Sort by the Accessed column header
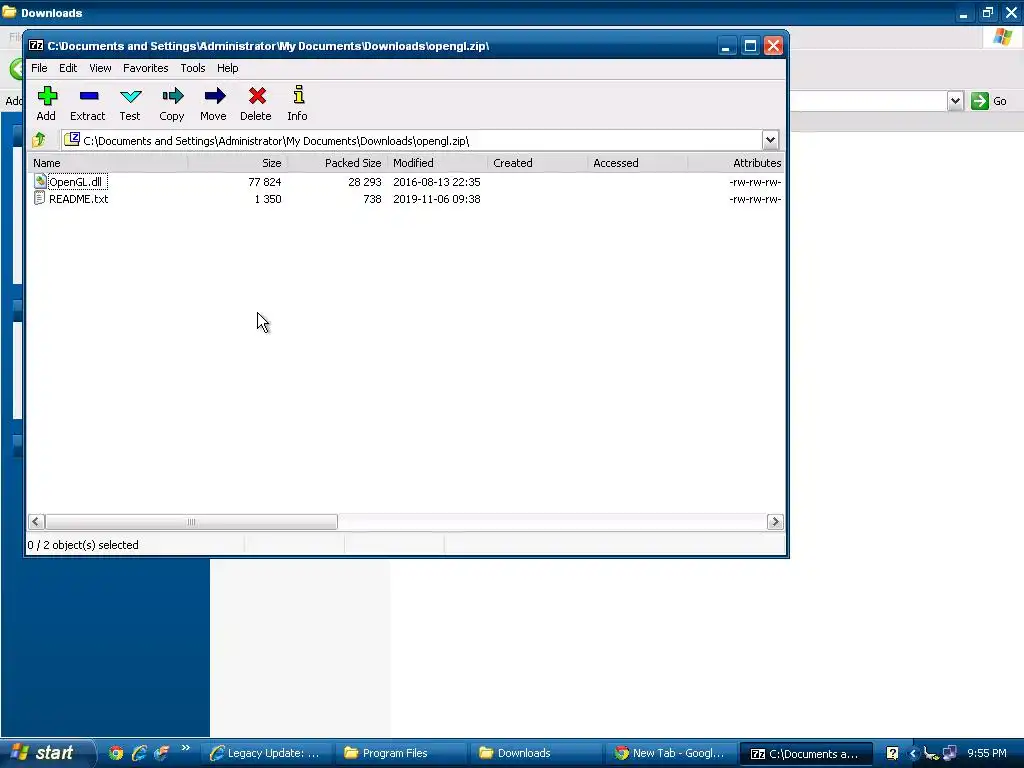This screenshot has width=1024, height=768. pos(637,163)
